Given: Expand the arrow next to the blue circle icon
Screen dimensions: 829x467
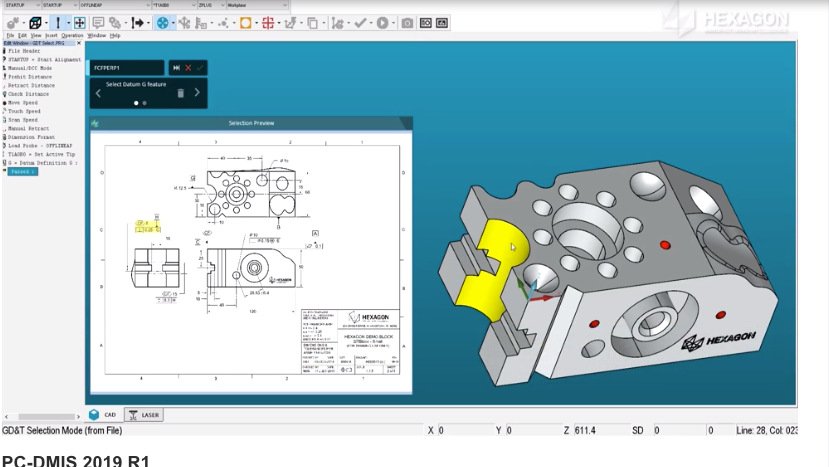Looking at the screenshot, I should [173, 23].
